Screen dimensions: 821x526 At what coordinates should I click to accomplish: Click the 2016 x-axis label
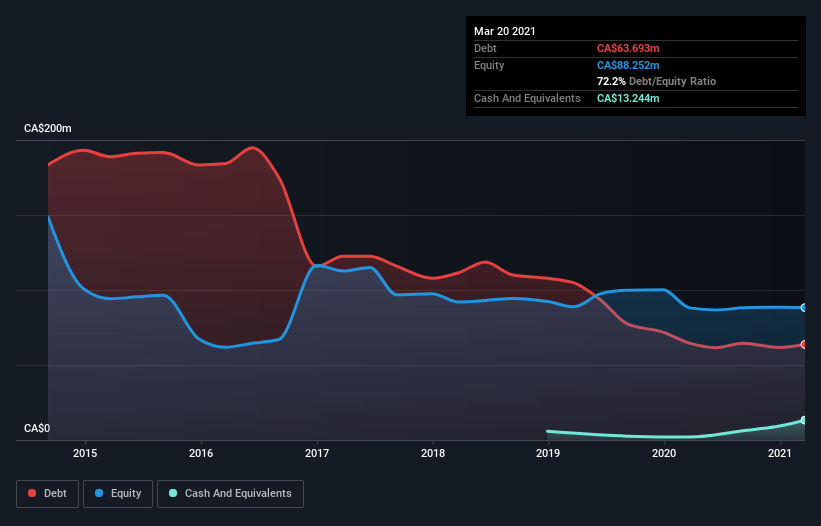tap(201, 453)
